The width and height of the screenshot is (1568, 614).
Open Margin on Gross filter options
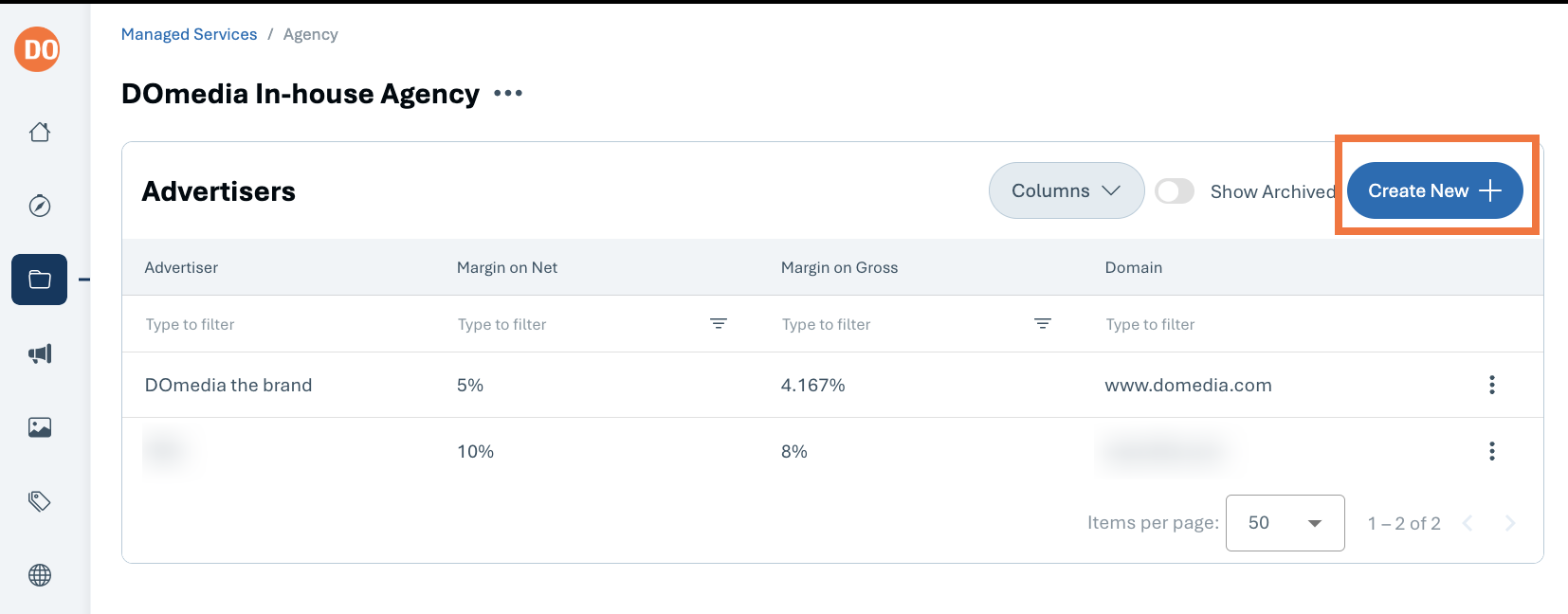coord(1043,324)
